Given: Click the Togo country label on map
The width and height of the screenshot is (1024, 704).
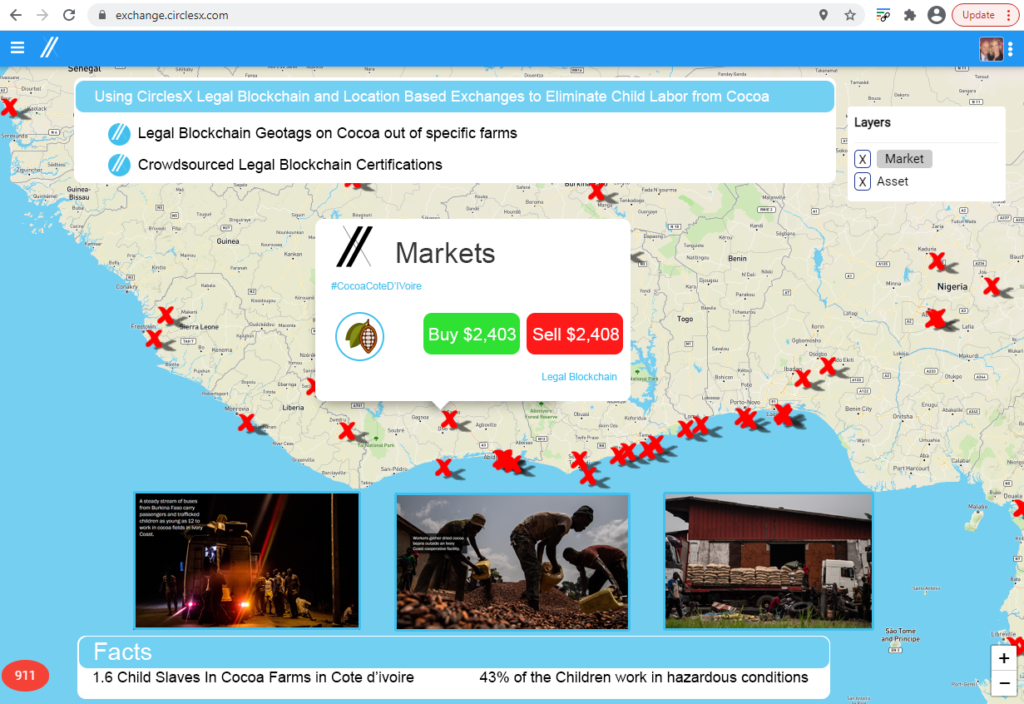Looking at the screenshot, I should pyautogui.click(x=685, y=319).
